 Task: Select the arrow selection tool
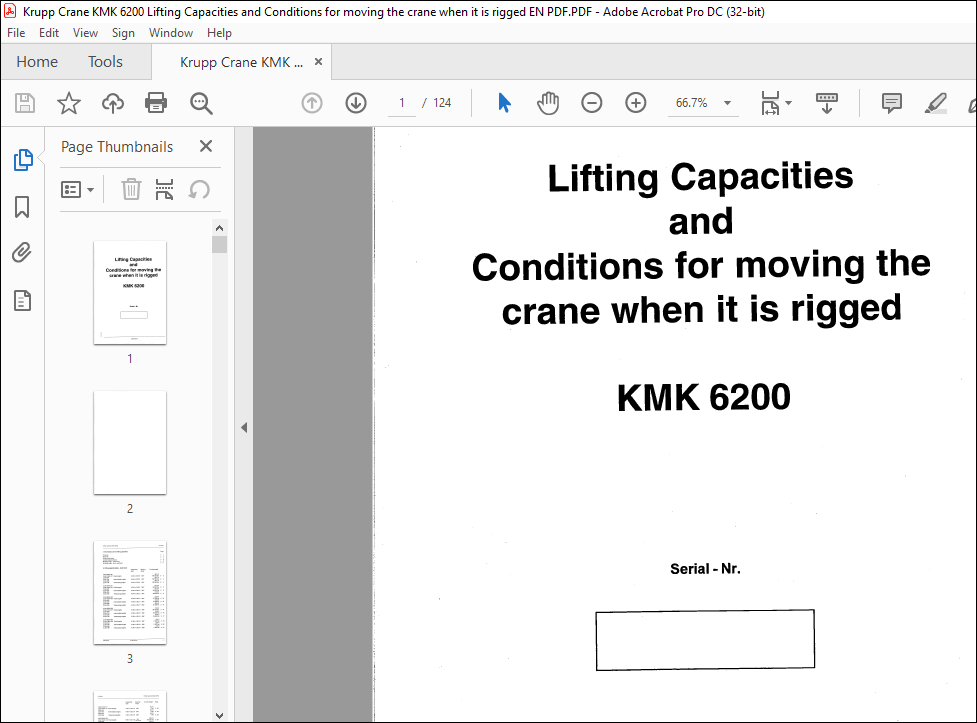(x=504, y=103)
